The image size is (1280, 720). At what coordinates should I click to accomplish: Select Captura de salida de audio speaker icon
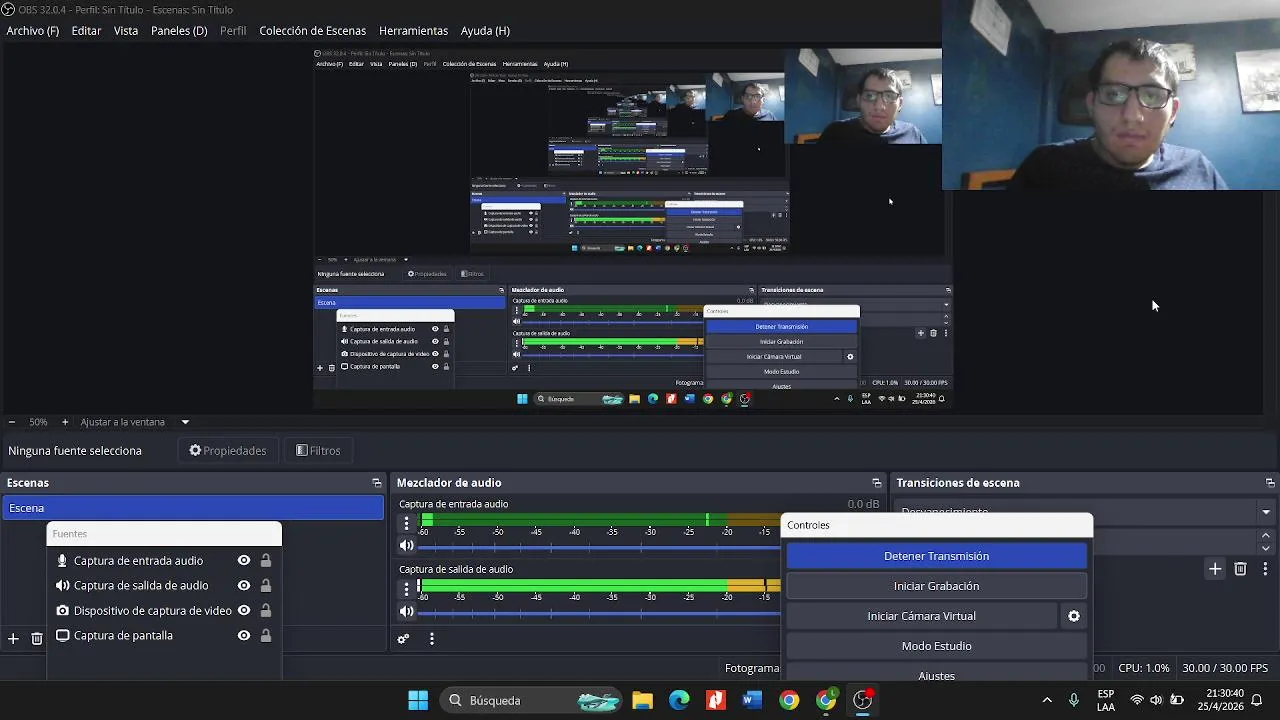(x=62, y=586)
